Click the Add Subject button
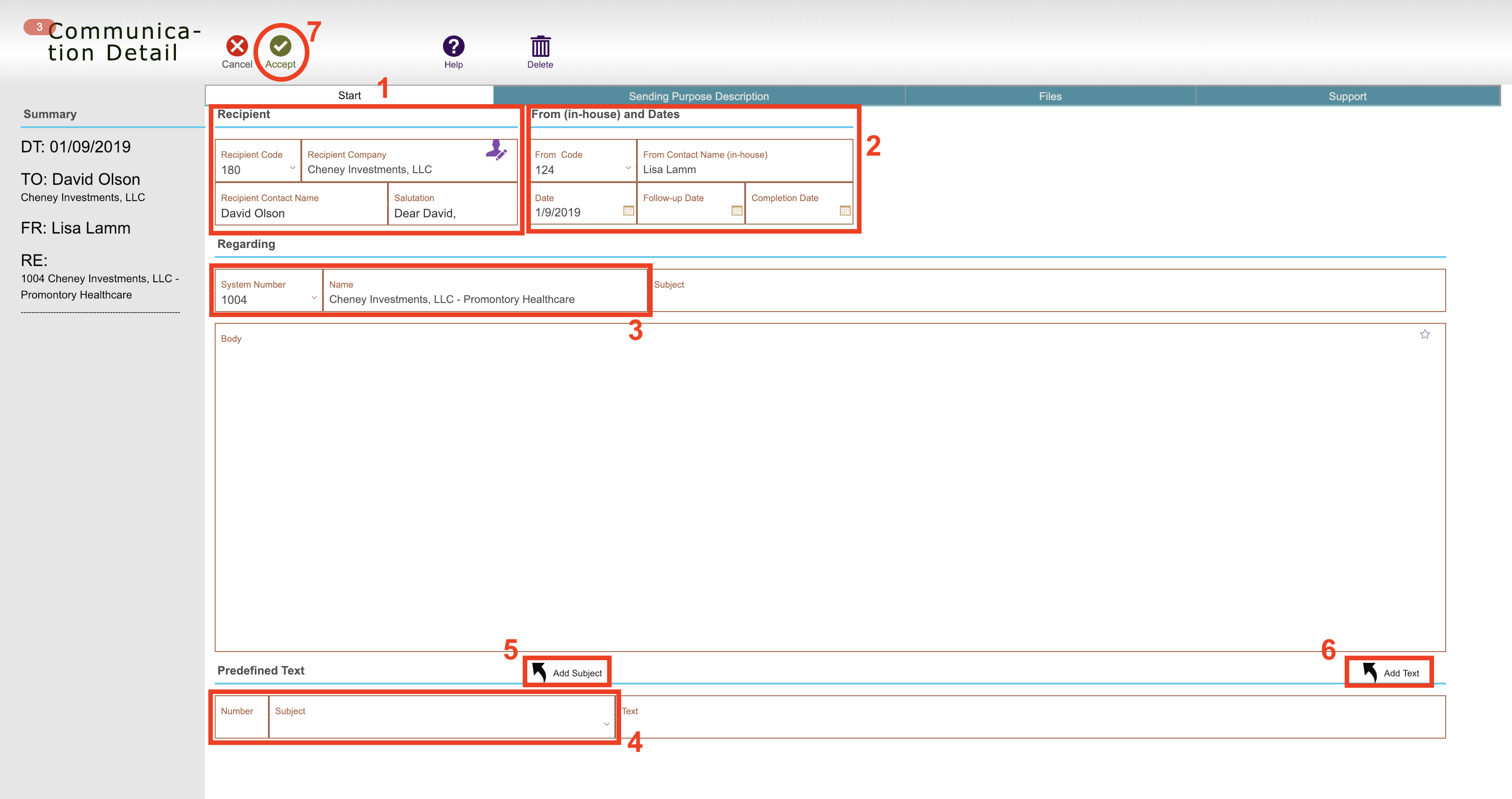Screen dimensions: 1512x799 tap(567, 672)
